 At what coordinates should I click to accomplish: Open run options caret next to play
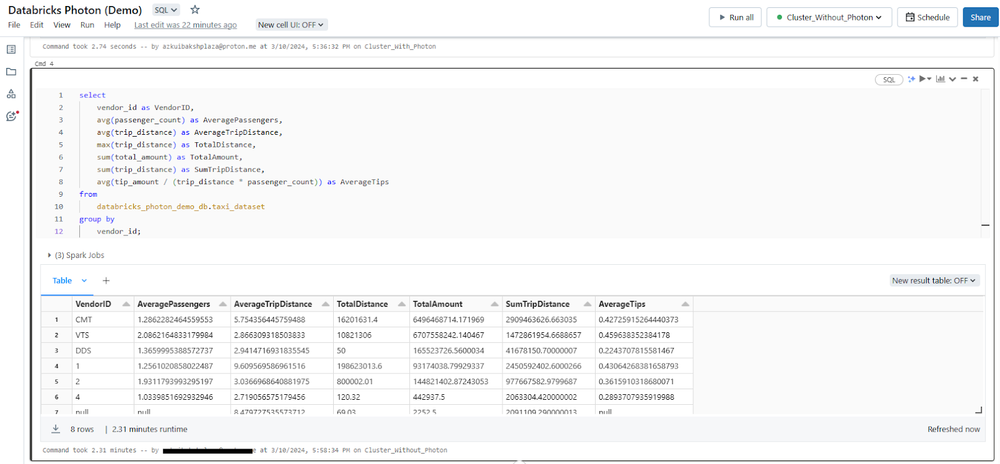pyautogui.click(x=930, y=79)
